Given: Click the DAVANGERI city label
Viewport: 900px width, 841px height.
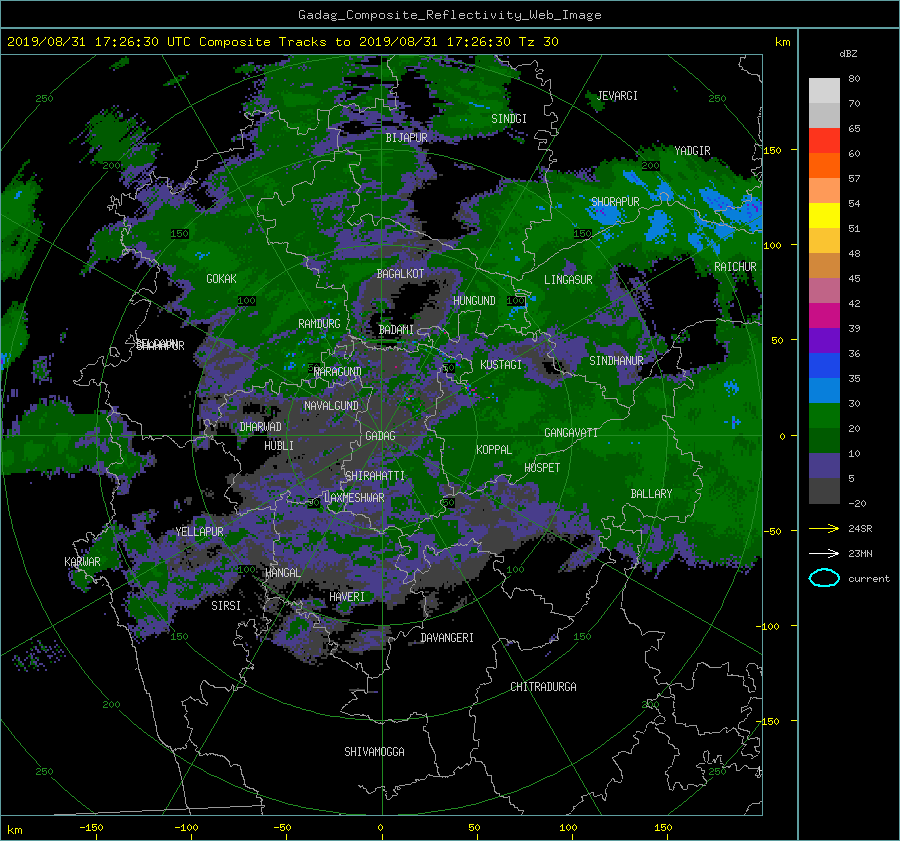Looking at the screenshot, I should point(447,638).
